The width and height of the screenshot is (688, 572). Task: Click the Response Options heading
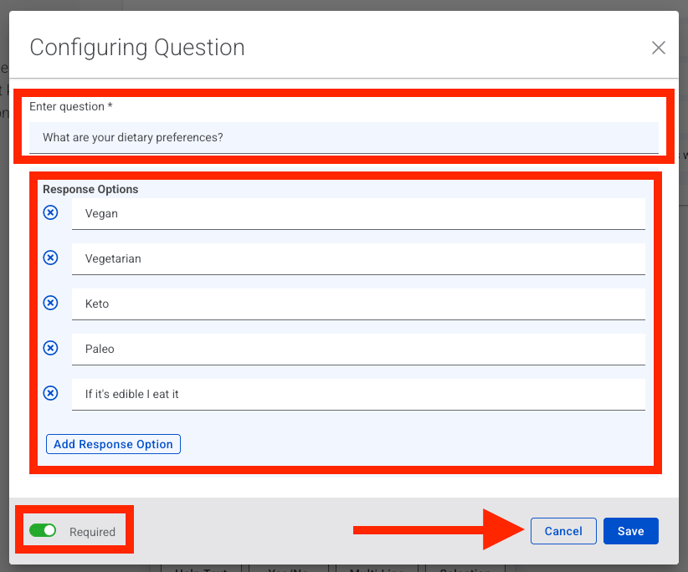tap(90, 189)
